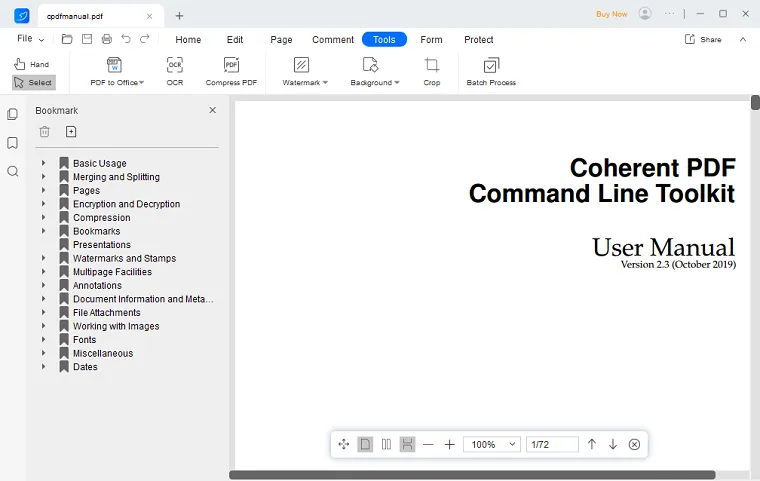Switch to the Comment tab

point(333,39)
